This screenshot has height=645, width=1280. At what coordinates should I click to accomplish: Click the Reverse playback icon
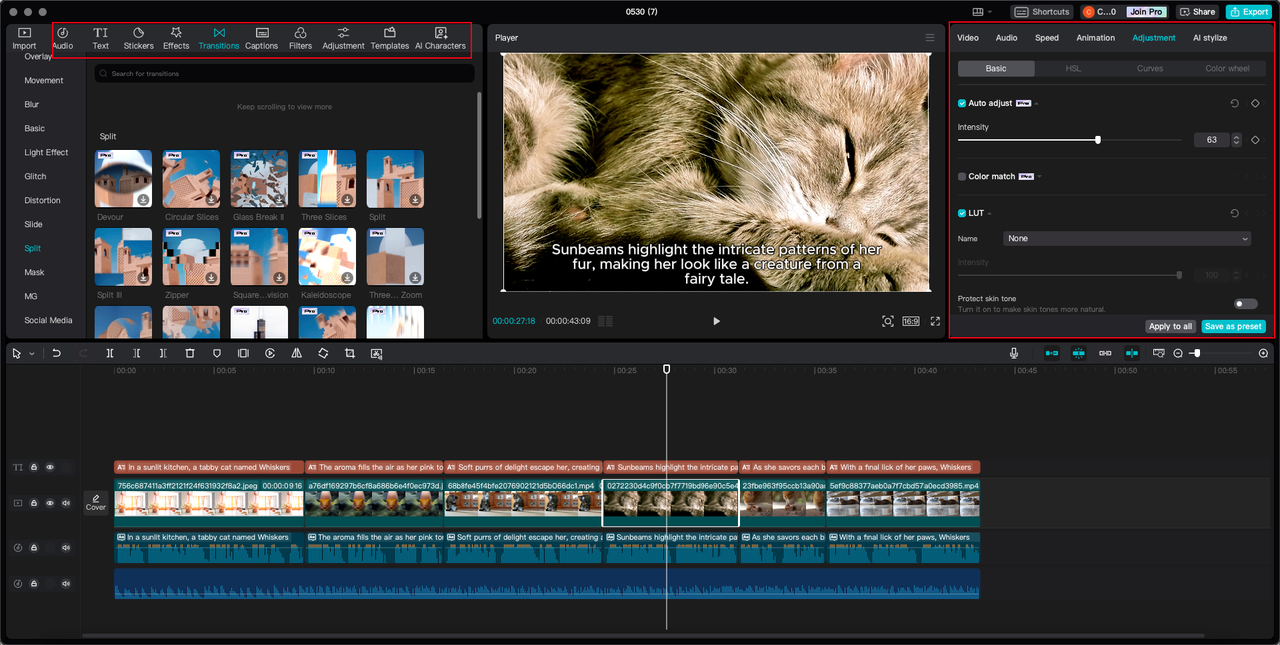(270, 353)
